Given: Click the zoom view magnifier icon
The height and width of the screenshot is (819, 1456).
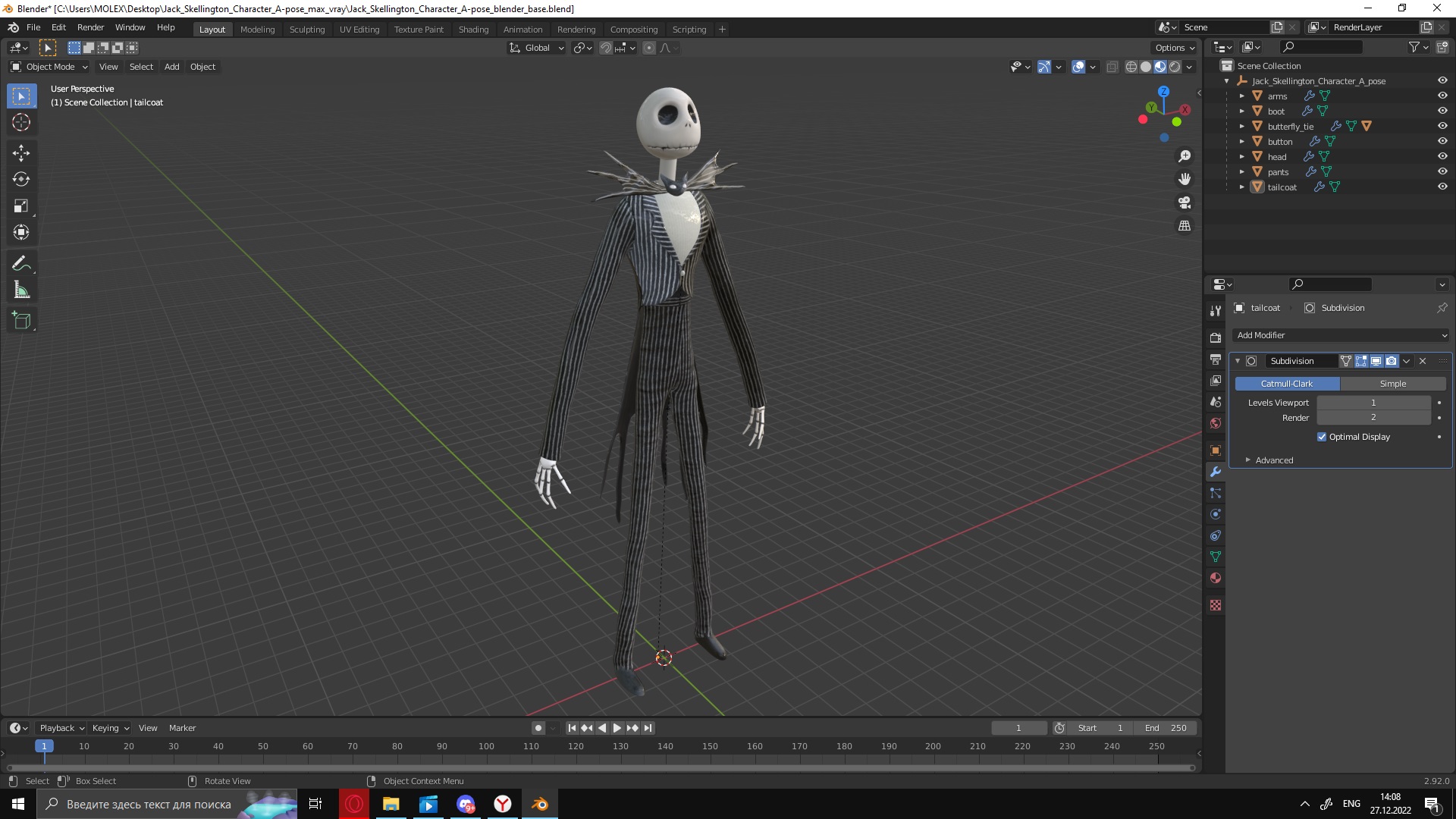Looking at the screenshot, I should coord(1185,156).
